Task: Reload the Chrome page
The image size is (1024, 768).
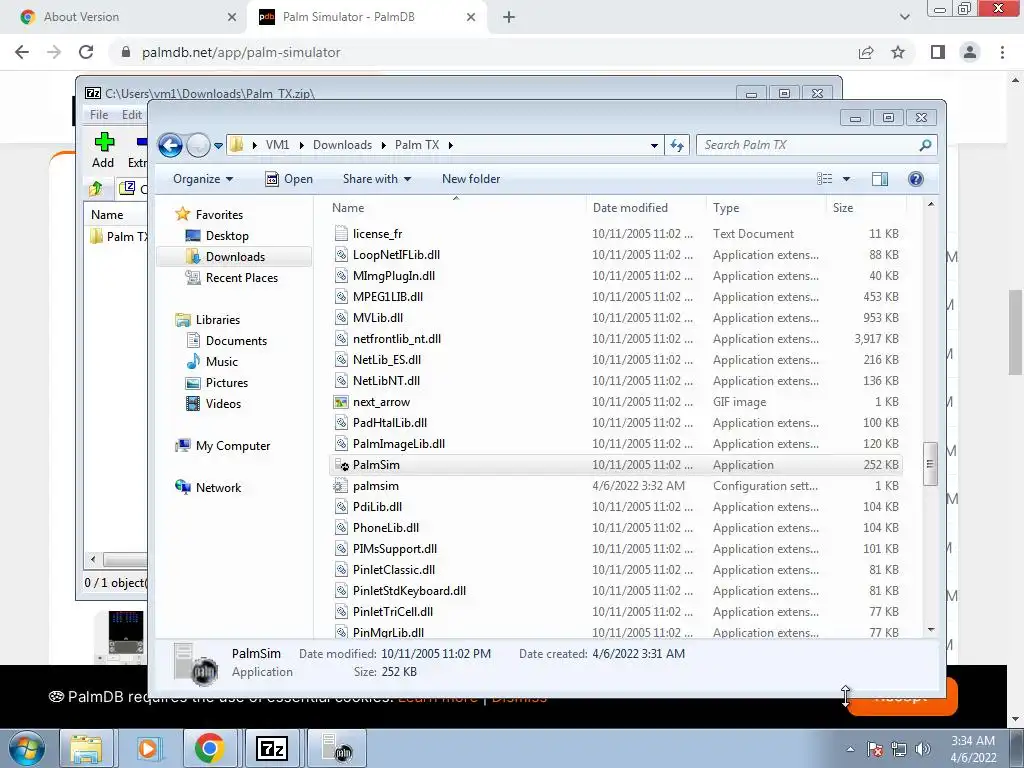Action: pos(86,52)
